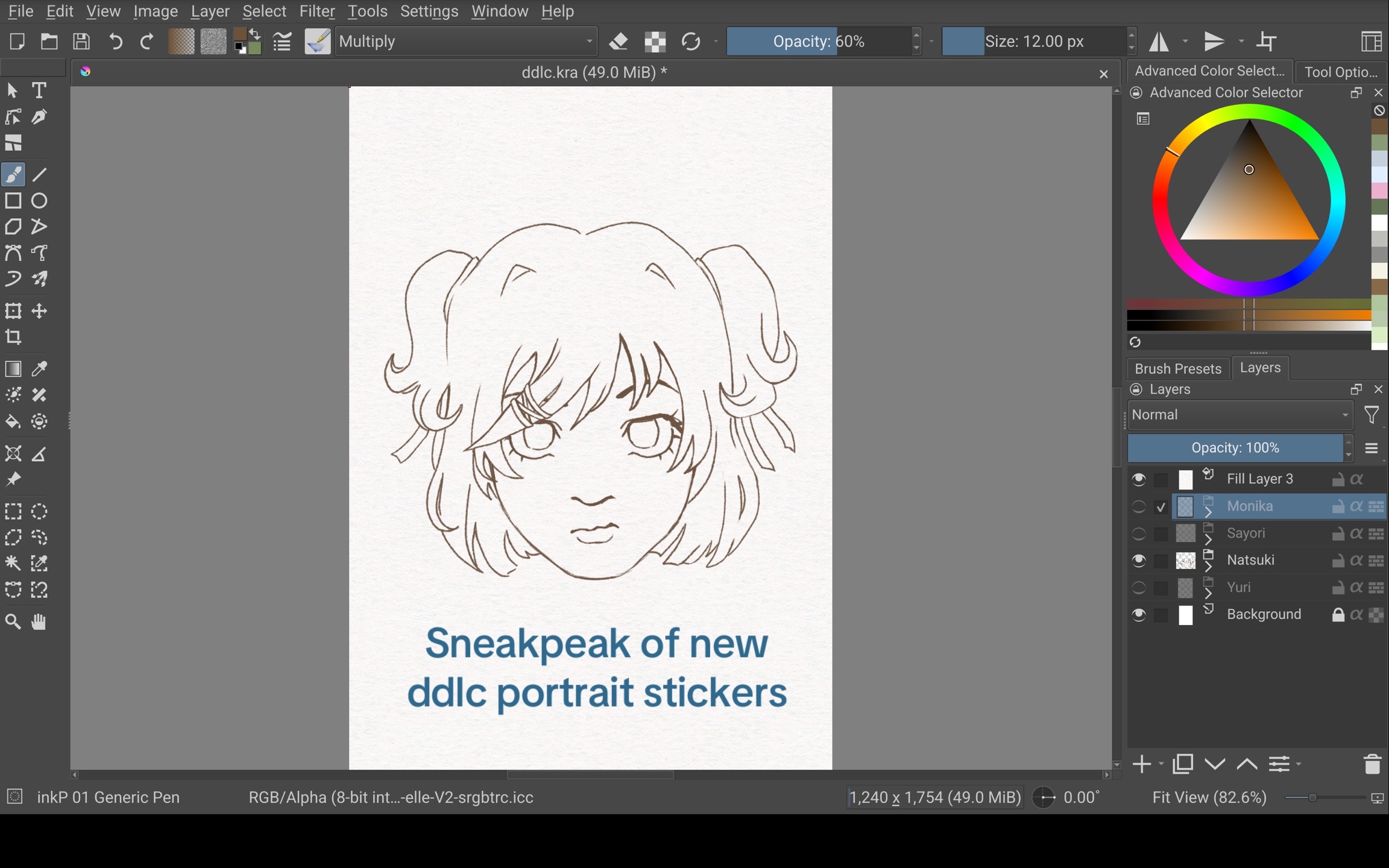Select the Elliptical Selection tool
The width and height of the screenshot is (1389, 868).
tap(39, 512)
